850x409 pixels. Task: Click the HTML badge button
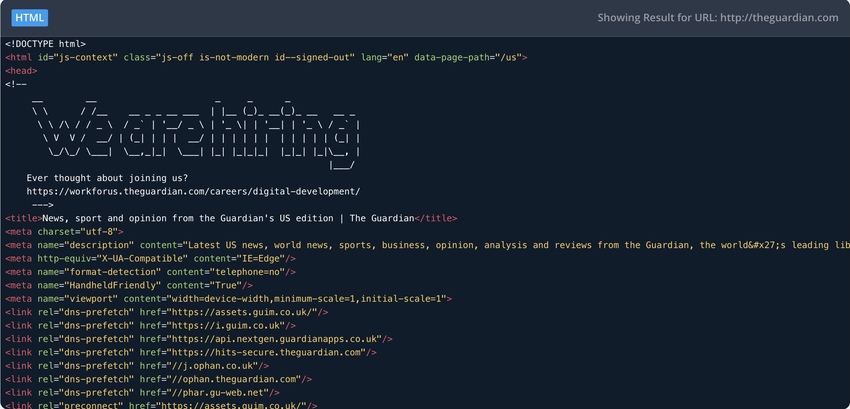(30, 18)
